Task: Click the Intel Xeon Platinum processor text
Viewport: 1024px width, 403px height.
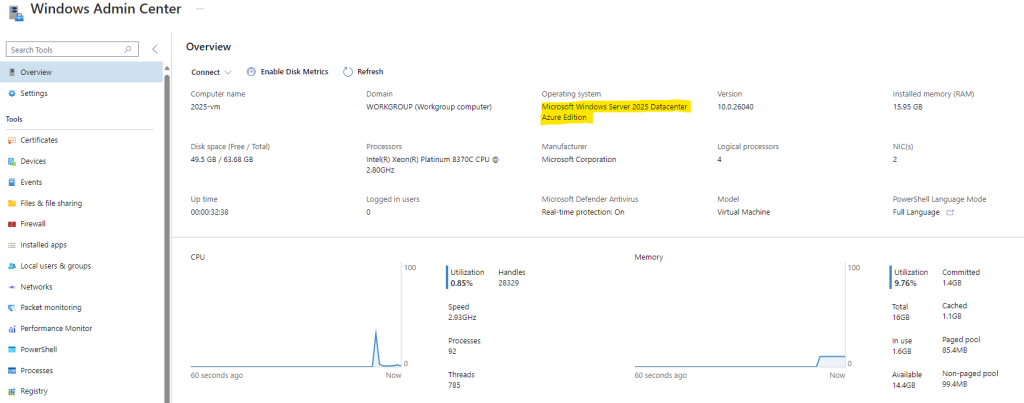Action: click(x=433, y=165)
